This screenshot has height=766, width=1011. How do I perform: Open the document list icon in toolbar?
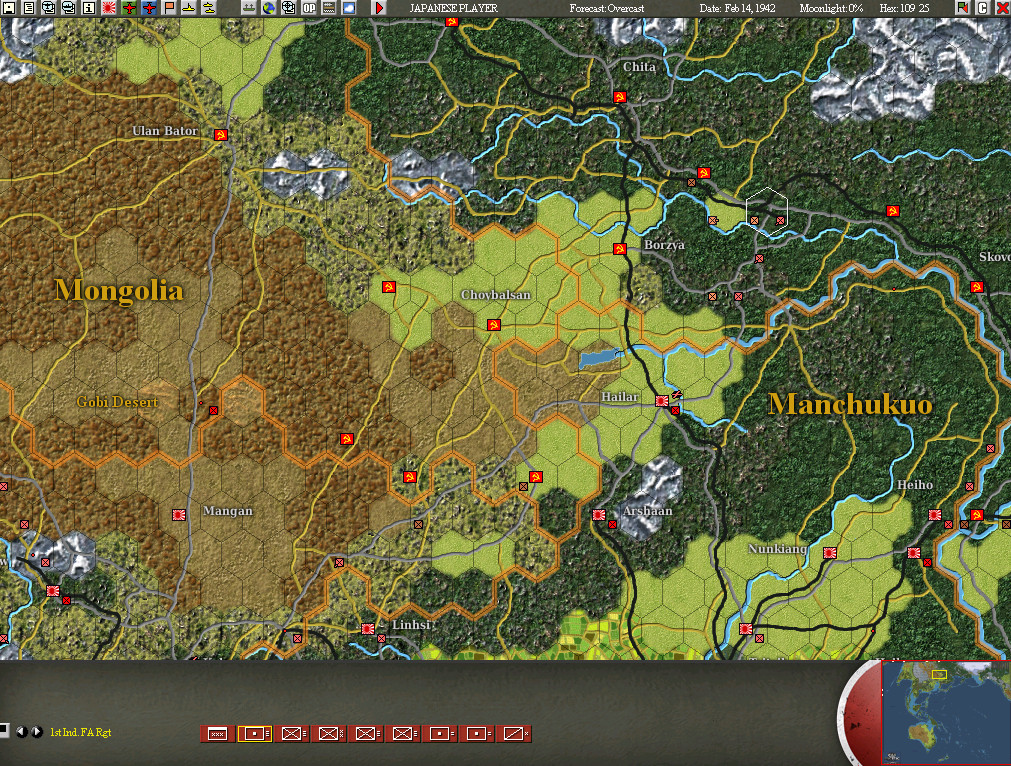(29, 8)
